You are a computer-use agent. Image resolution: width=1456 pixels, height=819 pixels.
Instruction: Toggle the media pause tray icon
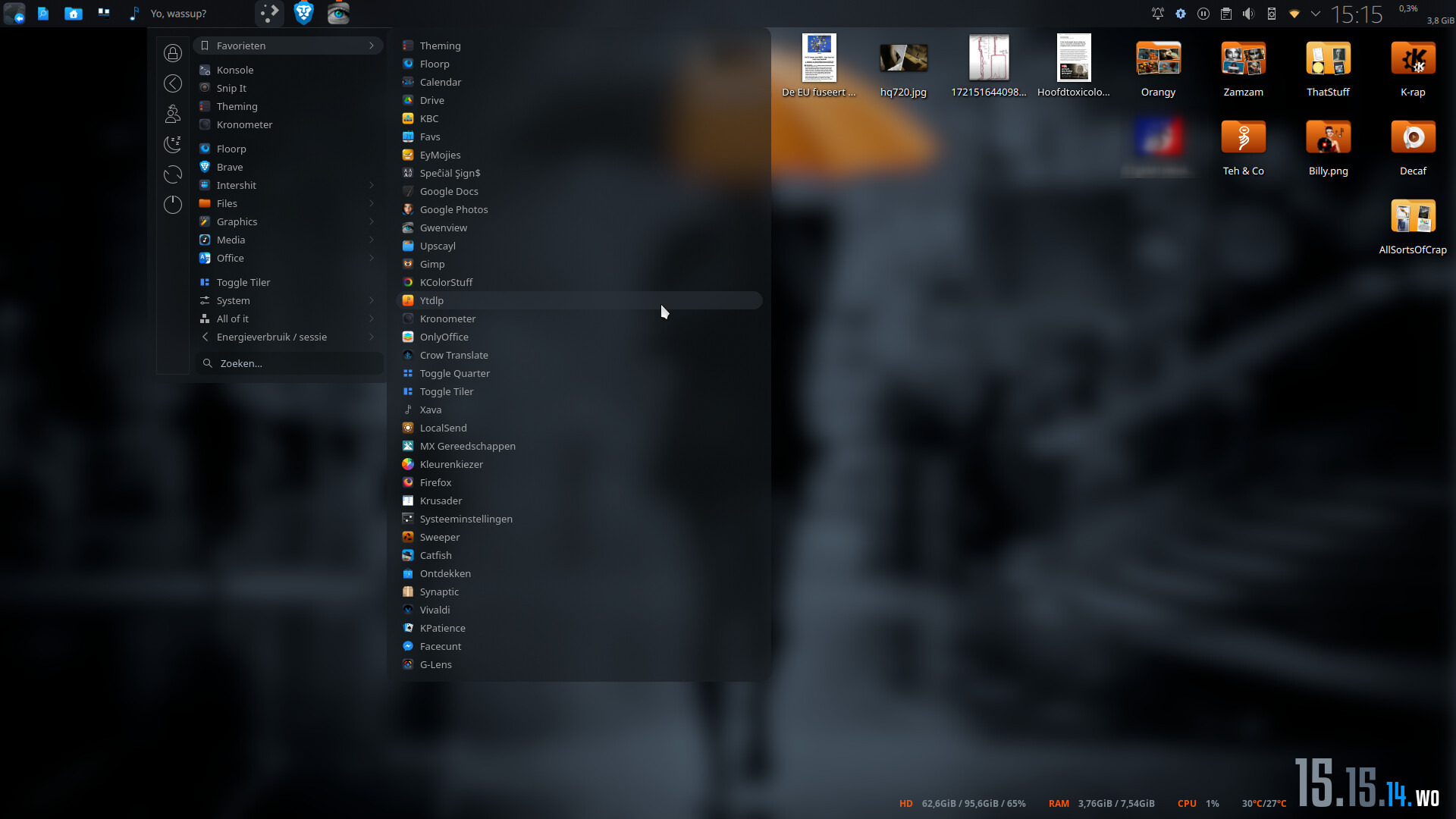pos(1203,14)
